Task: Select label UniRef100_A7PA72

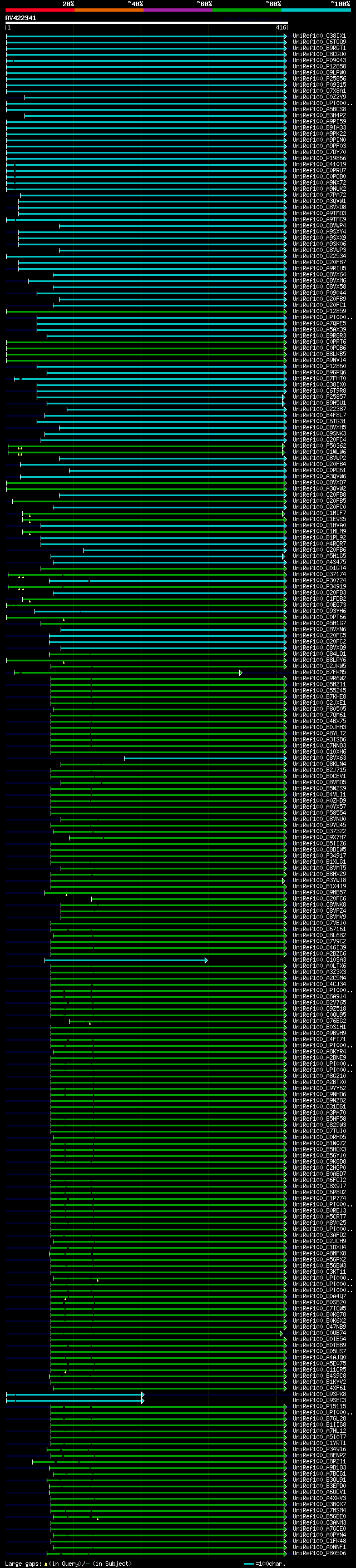Action: (x=319, y=195)
